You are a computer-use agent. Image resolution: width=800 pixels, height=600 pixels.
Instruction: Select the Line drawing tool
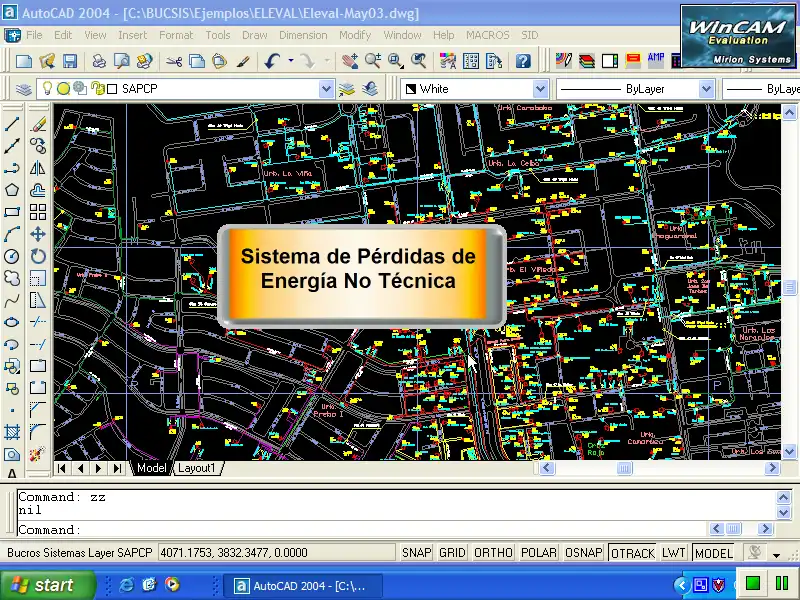[12, 125]
